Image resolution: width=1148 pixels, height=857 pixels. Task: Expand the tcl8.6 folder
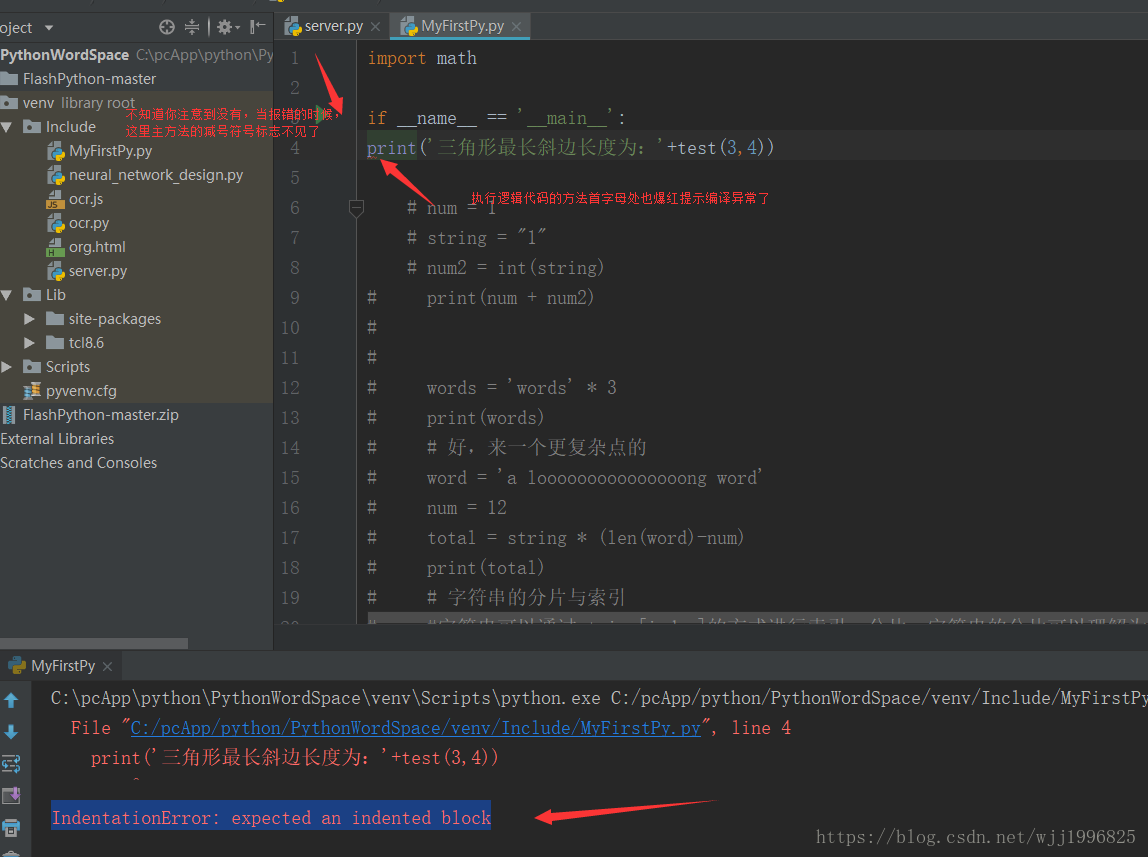coord(29,343)
